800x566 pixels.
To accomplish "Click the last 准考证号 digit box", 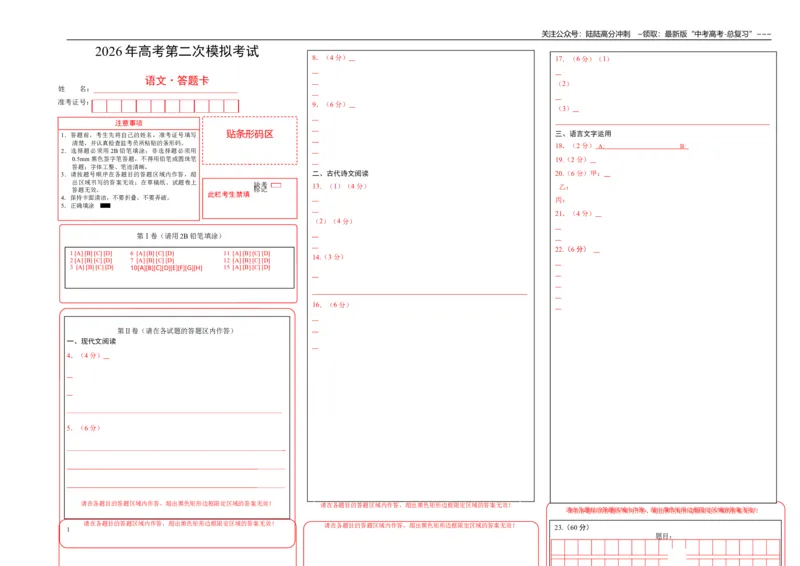I will (x=231, y=106).
